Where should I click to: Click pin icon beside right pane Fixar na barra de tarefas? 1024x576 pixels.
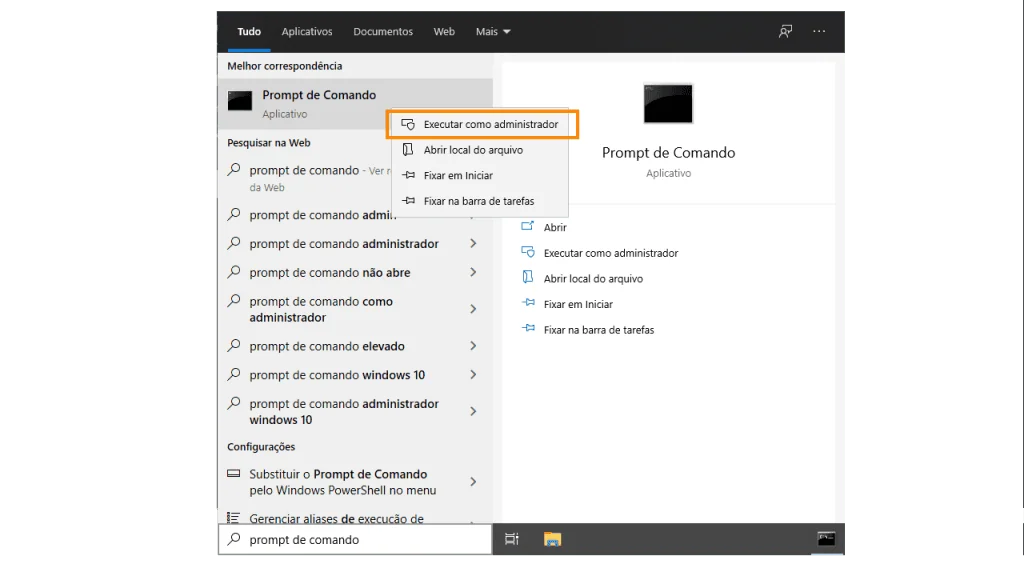tap(528, 328)
